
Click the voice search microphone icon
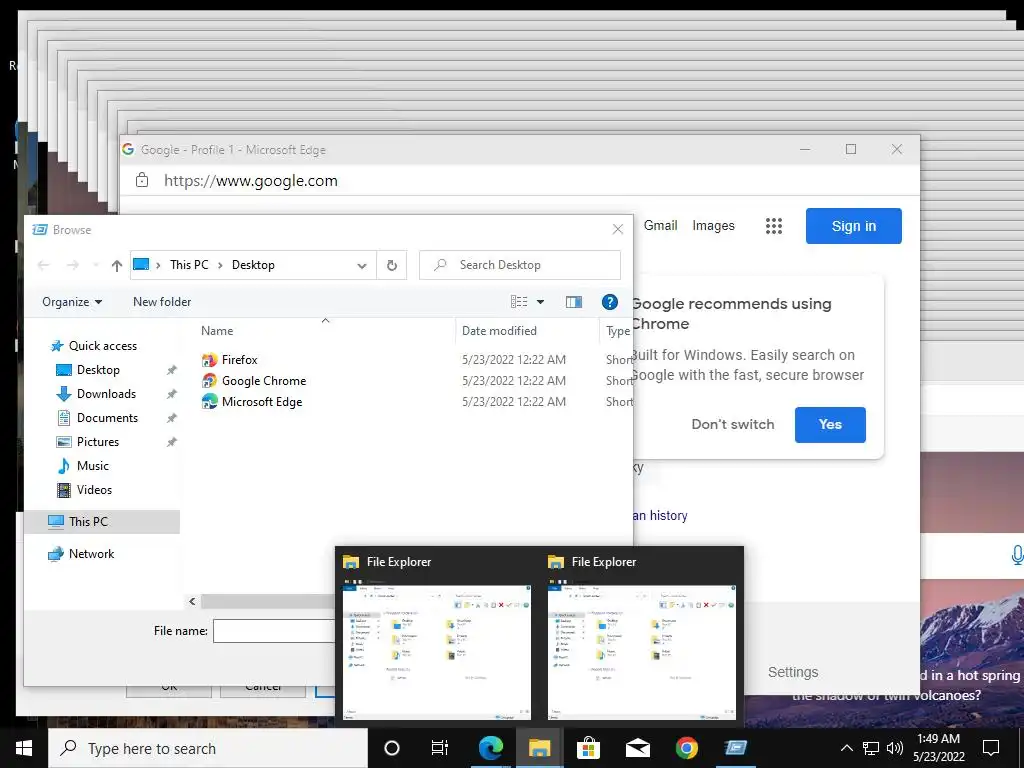[1017, 555]
